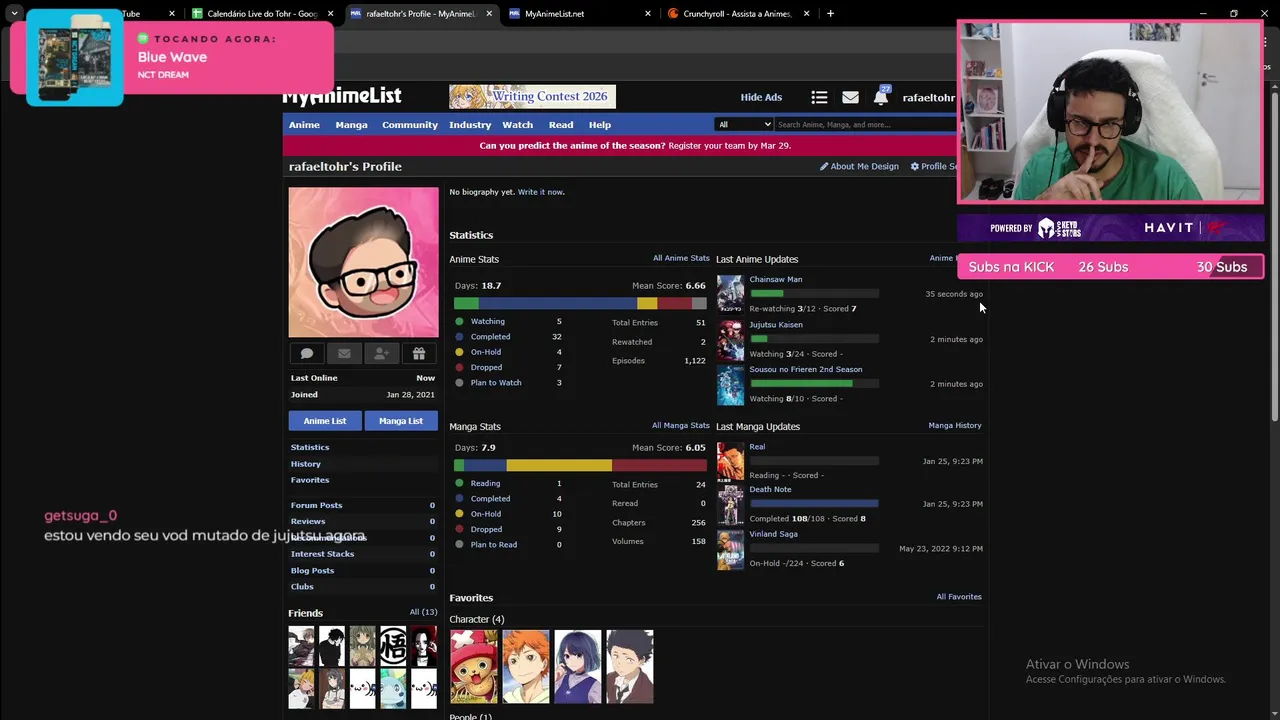Viewport: 1280px width, 720px height.
Task: Open Forum Posts in the profile sidebar
Action: click(316, 505)
